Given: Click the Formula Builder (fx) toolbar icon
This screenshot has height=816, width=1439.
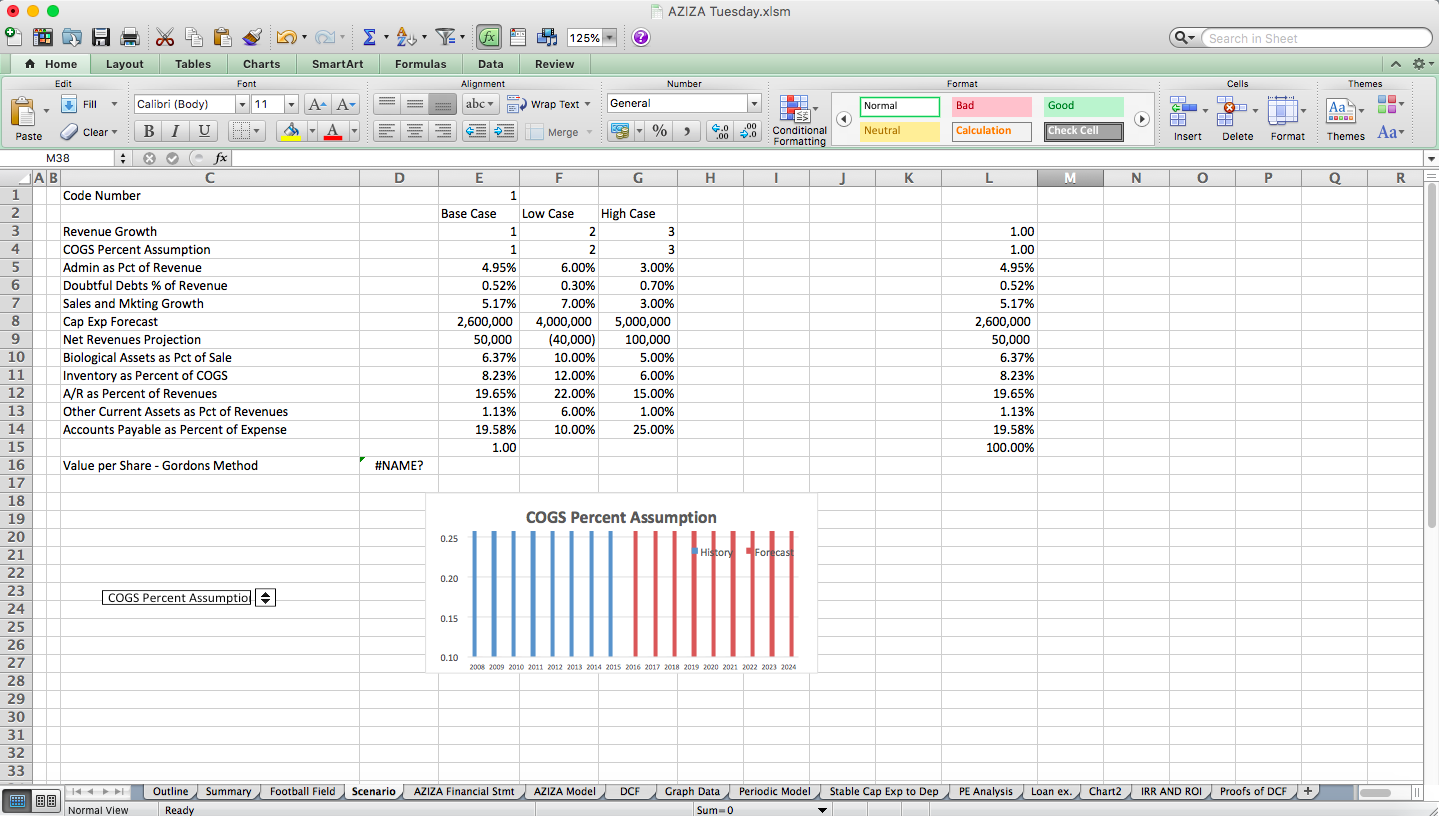Looking at the screenshot, I should (x=488, y=36).
